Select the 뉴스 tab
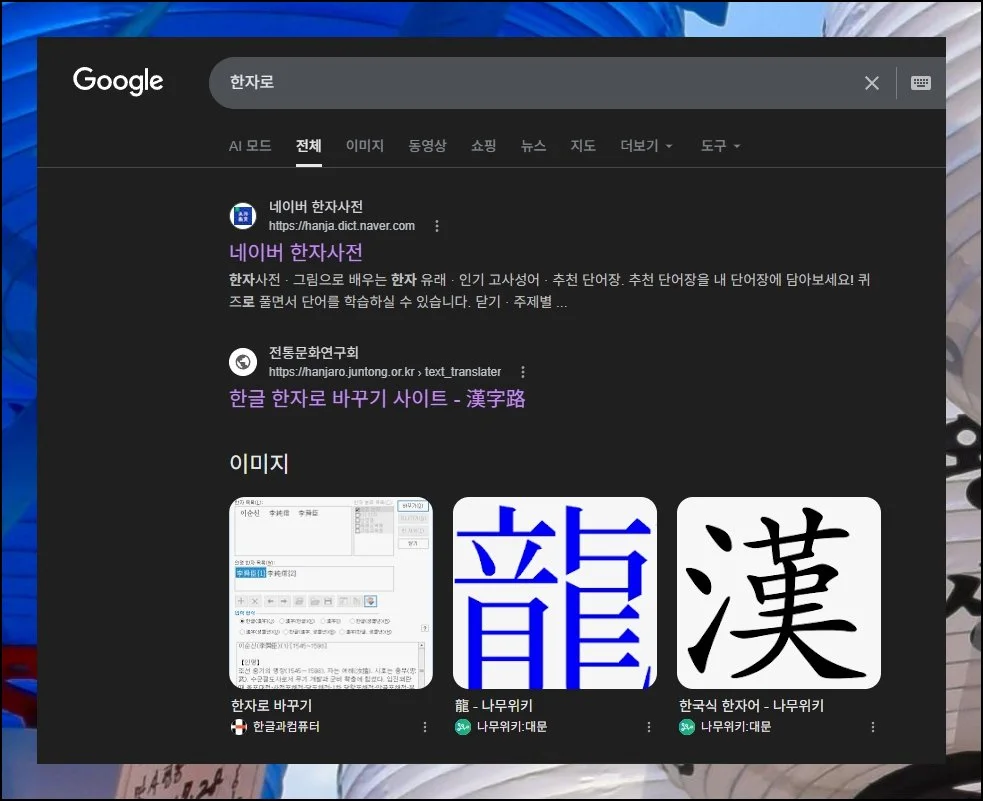This screenshot has width=983, height=801. click(x=533, y=145)
